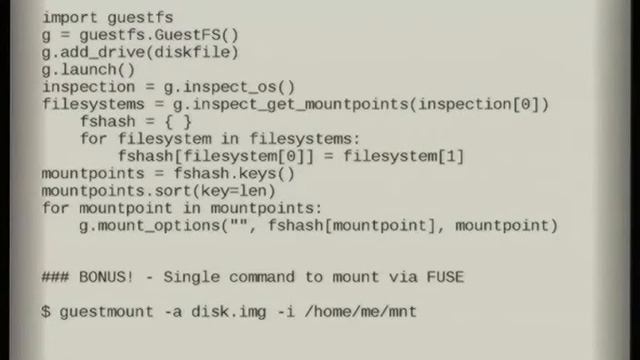640x360 pixels.
Task: Click 'inspection = g.inspect_os()' line
Action: 168,87
